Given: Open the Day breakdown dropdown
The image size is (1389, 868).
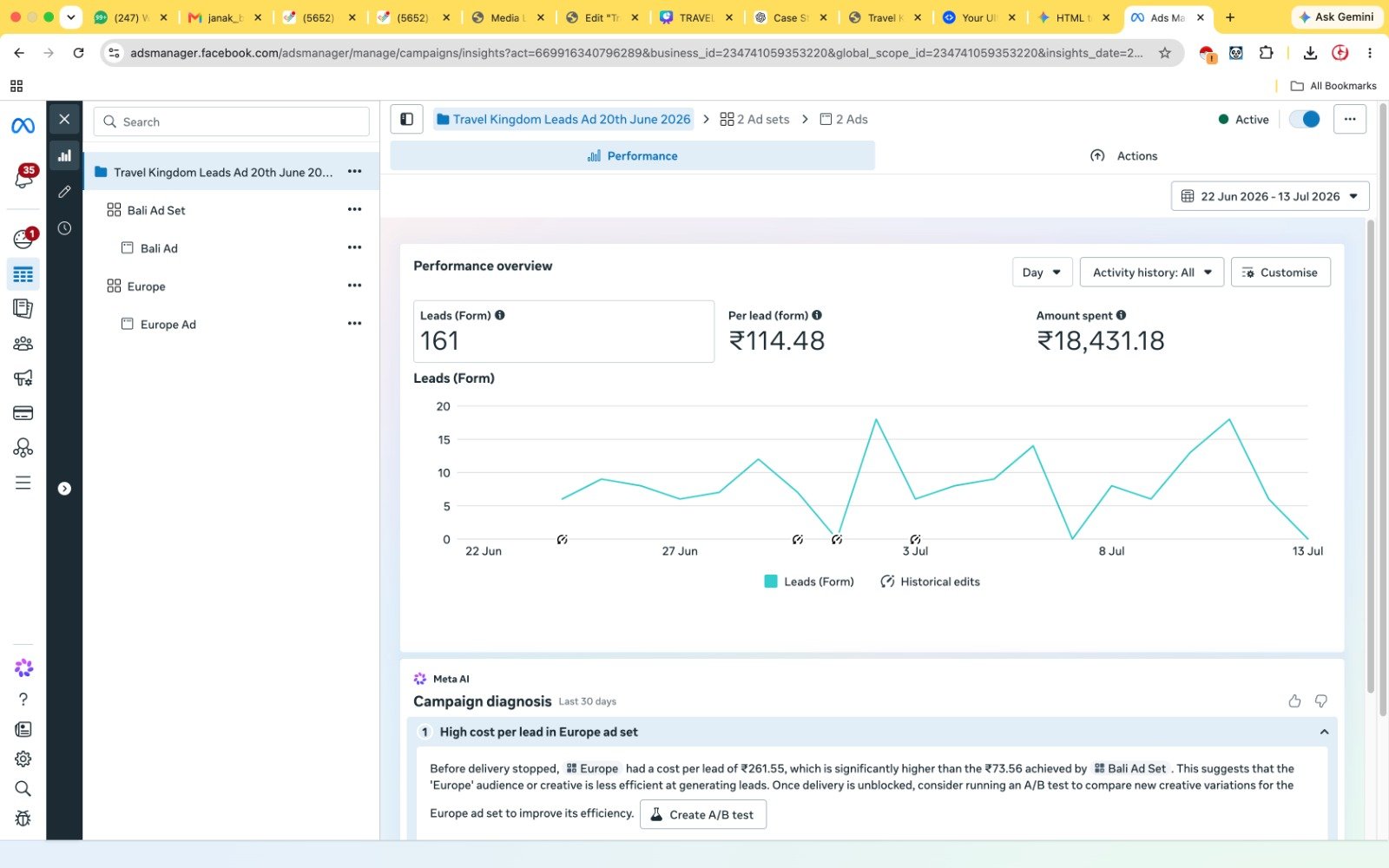Looking at the screenshot, I should 1043,272.
